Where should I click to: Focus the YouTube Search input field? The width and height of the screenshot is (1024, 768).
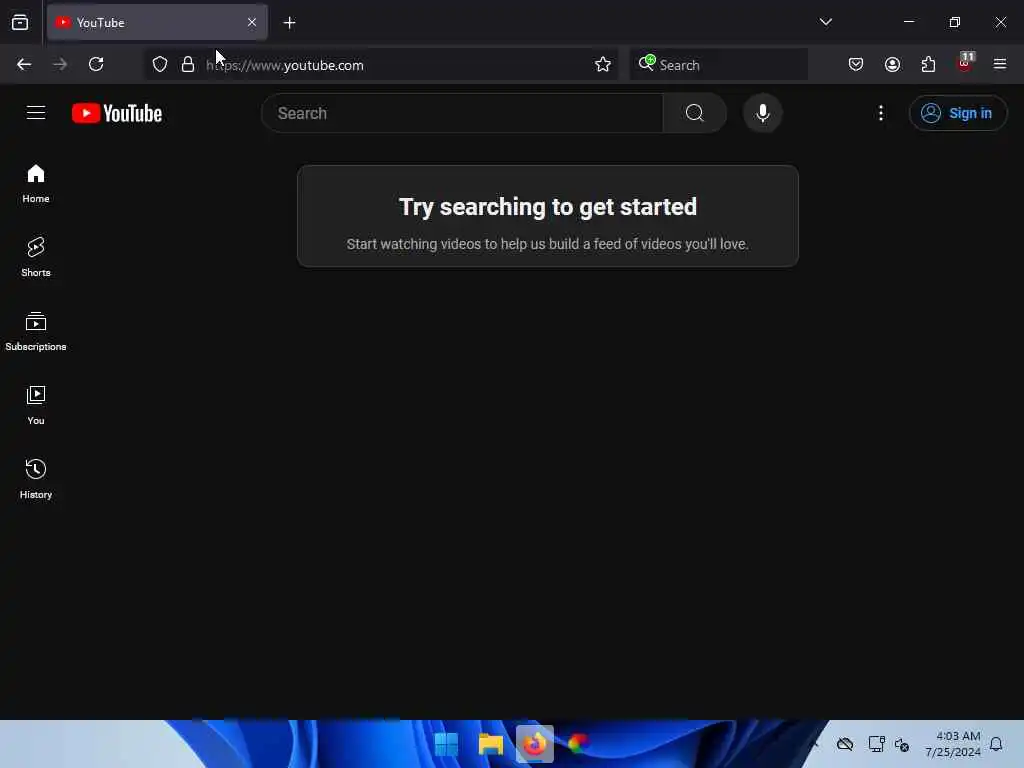[462, 113]
